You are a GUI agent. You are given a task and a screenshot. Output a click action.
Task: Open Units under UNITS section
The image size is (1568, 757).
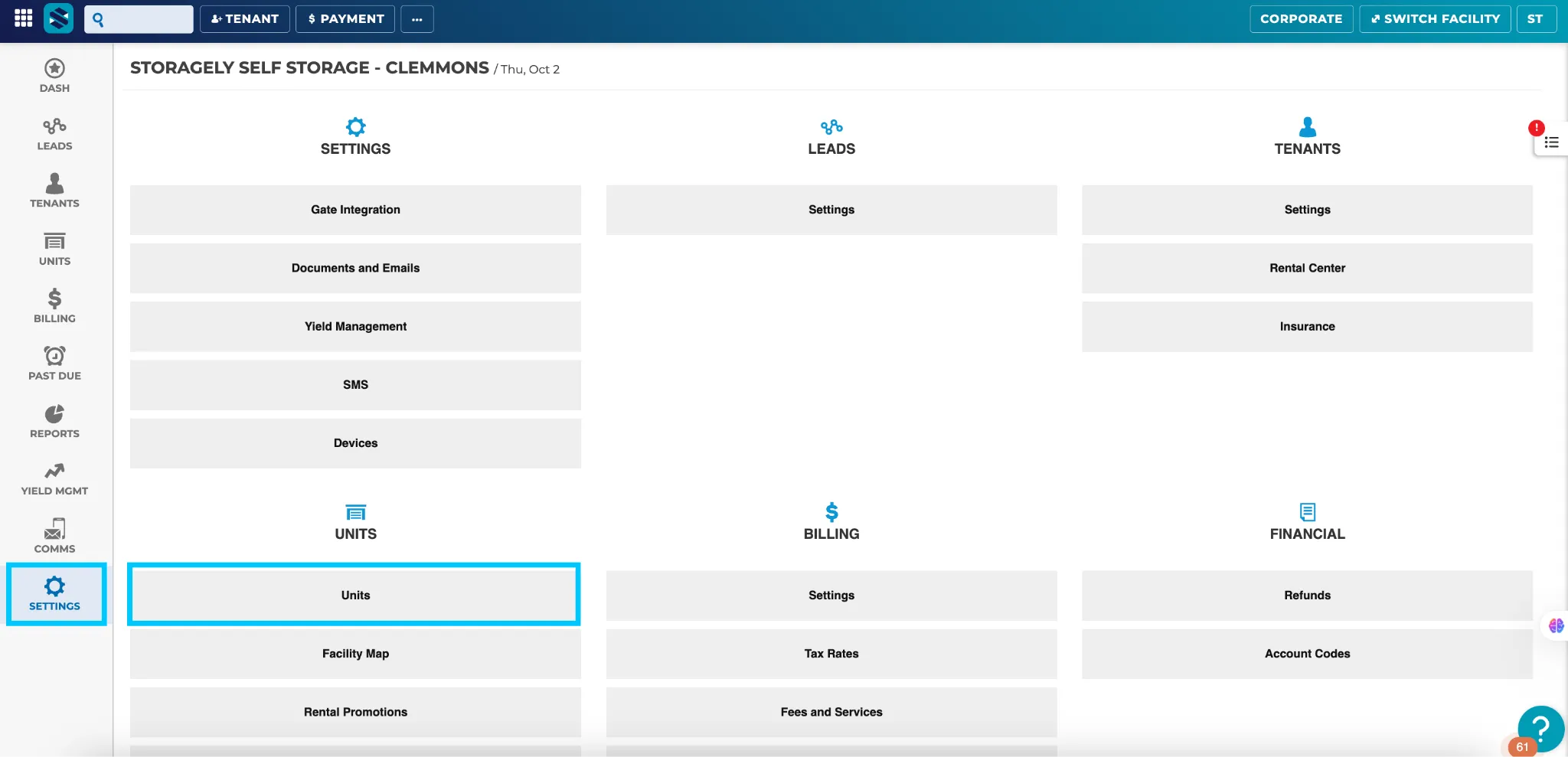(354, 595)
